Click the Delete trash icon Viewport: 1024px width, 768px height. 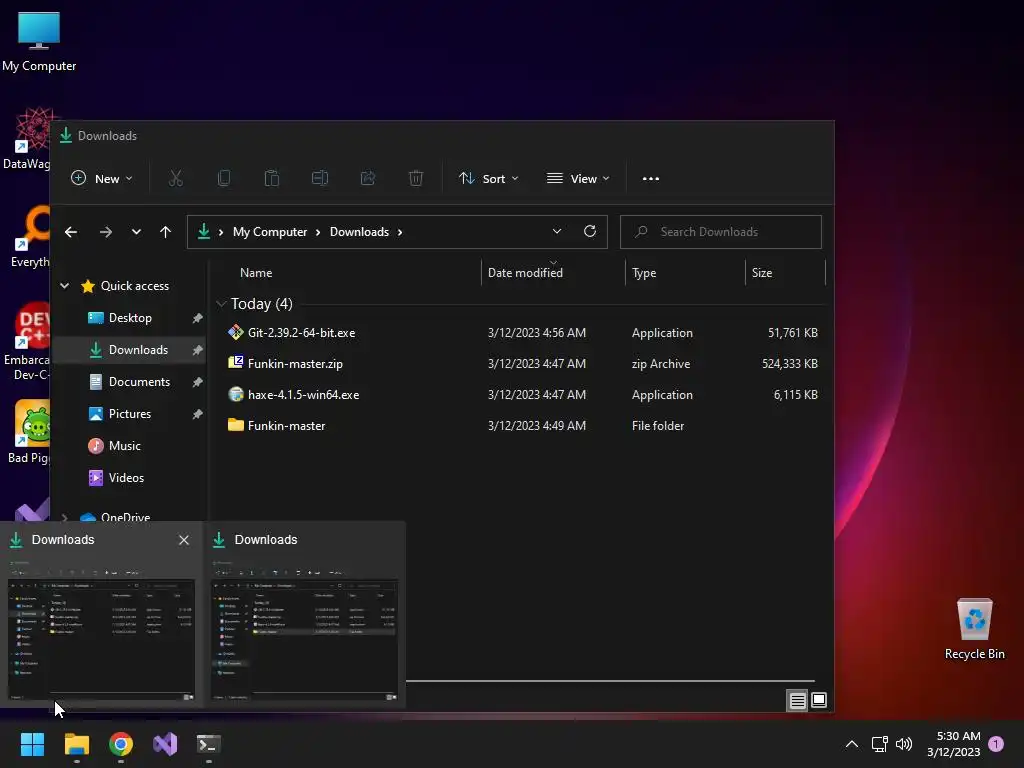[416, 178]
